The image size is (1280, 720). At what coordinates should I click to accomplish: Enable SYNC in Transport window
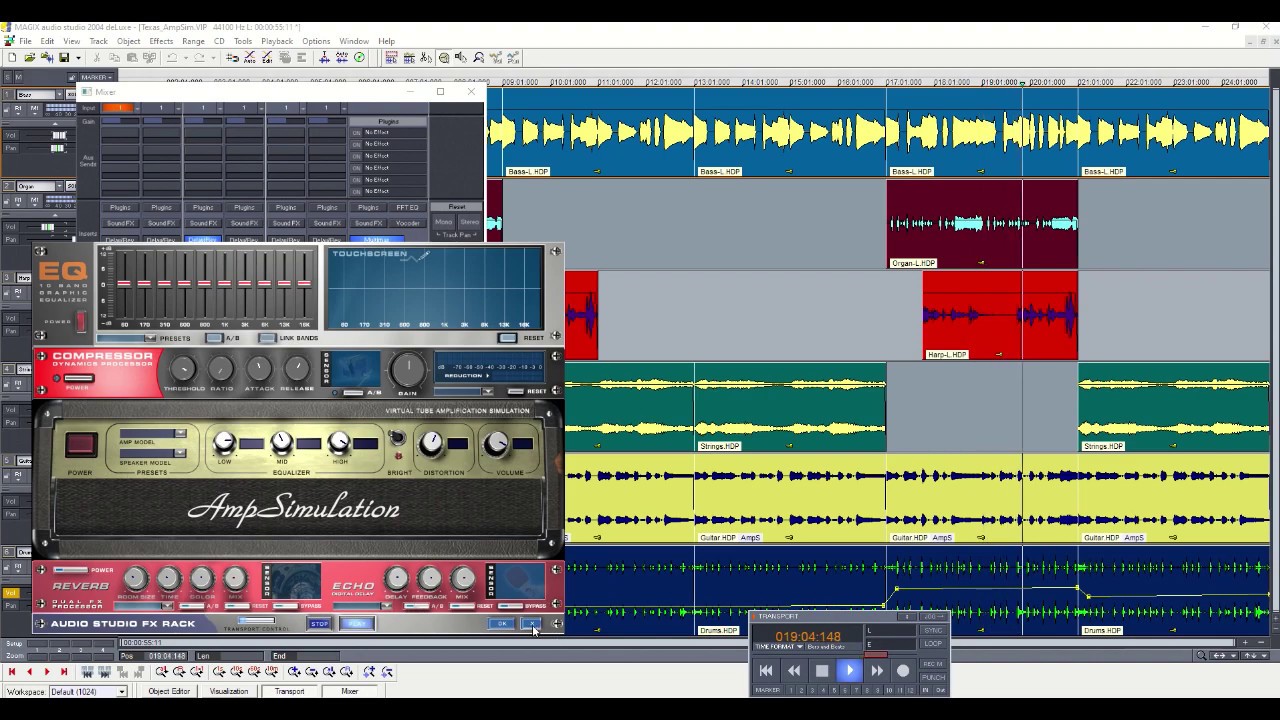pyautogui.click(x=933, y=630)
